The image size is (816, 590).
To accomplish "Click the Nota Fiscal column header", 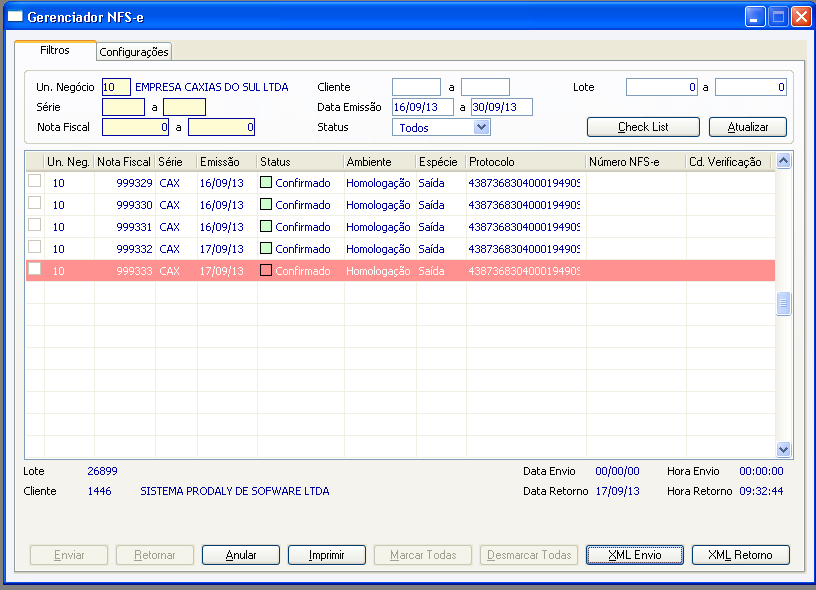I will [125, 162].
